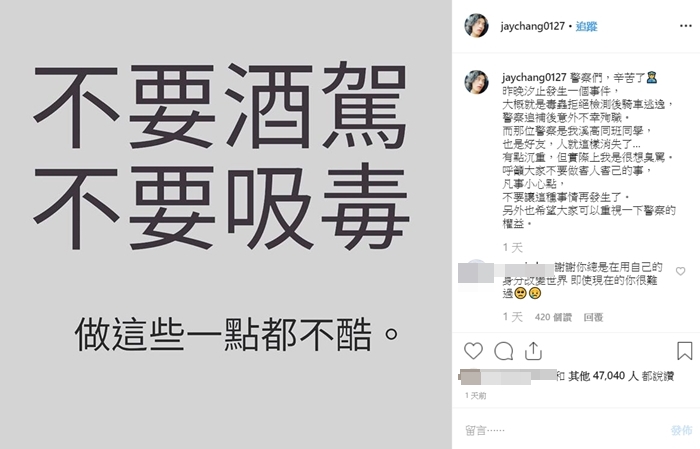
Task: Open the three-dot more options menu
Action: pos(686,26)
